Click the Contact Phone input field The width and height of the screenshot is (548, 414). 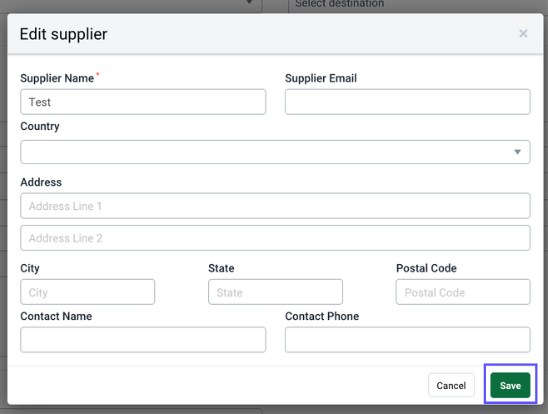(x=408, y=340)
